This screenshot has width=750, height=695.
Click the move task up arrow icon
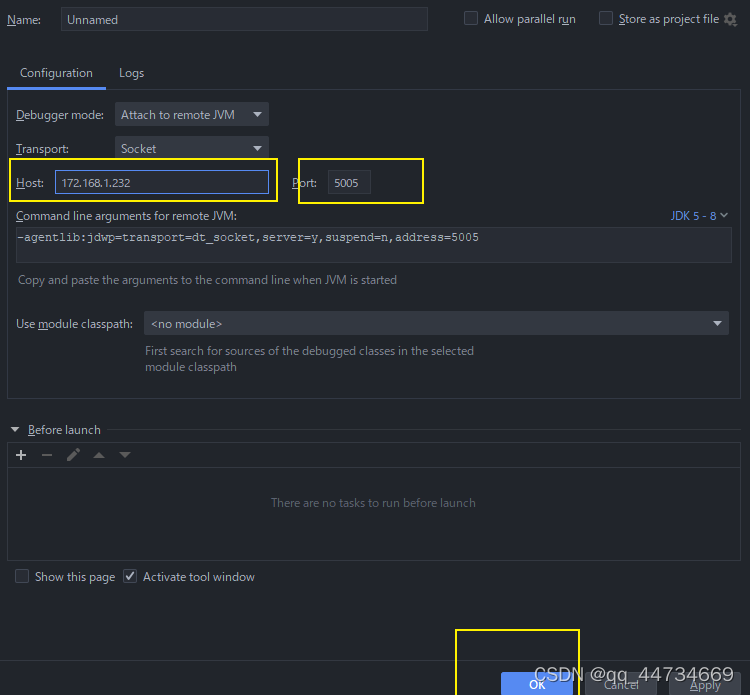tap(99, 455)
